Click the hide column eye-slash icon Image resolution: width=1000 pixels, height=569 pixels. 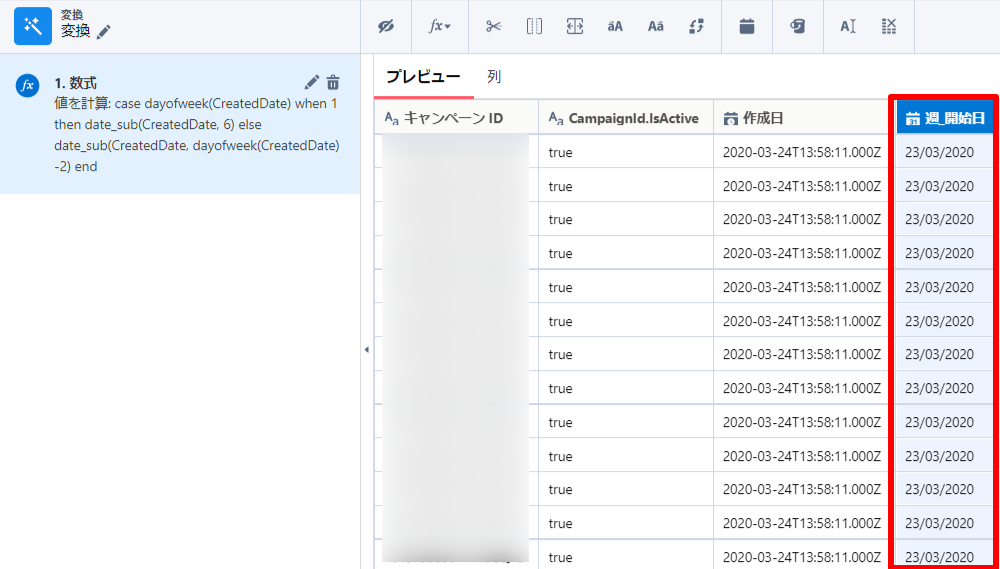click(386, 27)
